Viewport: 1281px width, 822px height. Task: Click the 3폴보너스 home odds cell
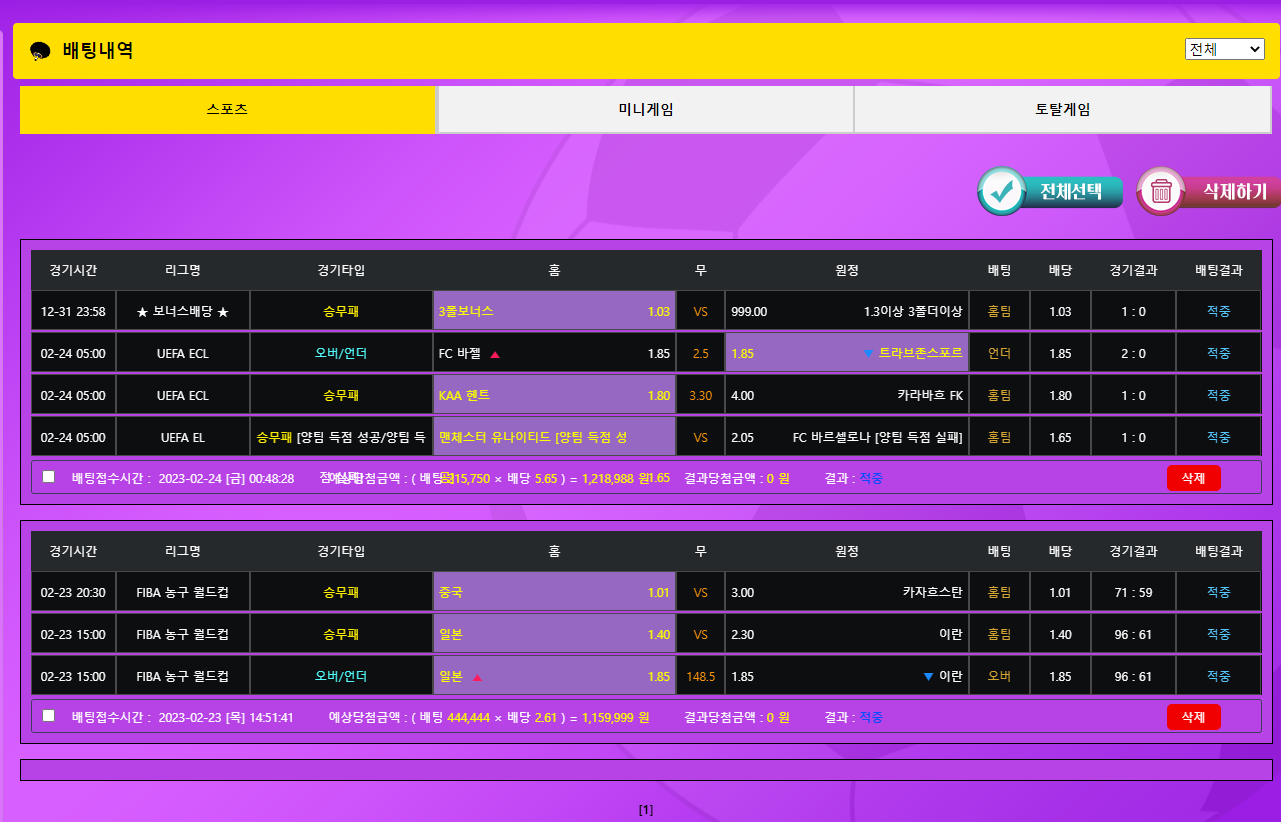(x=554, y=312)
